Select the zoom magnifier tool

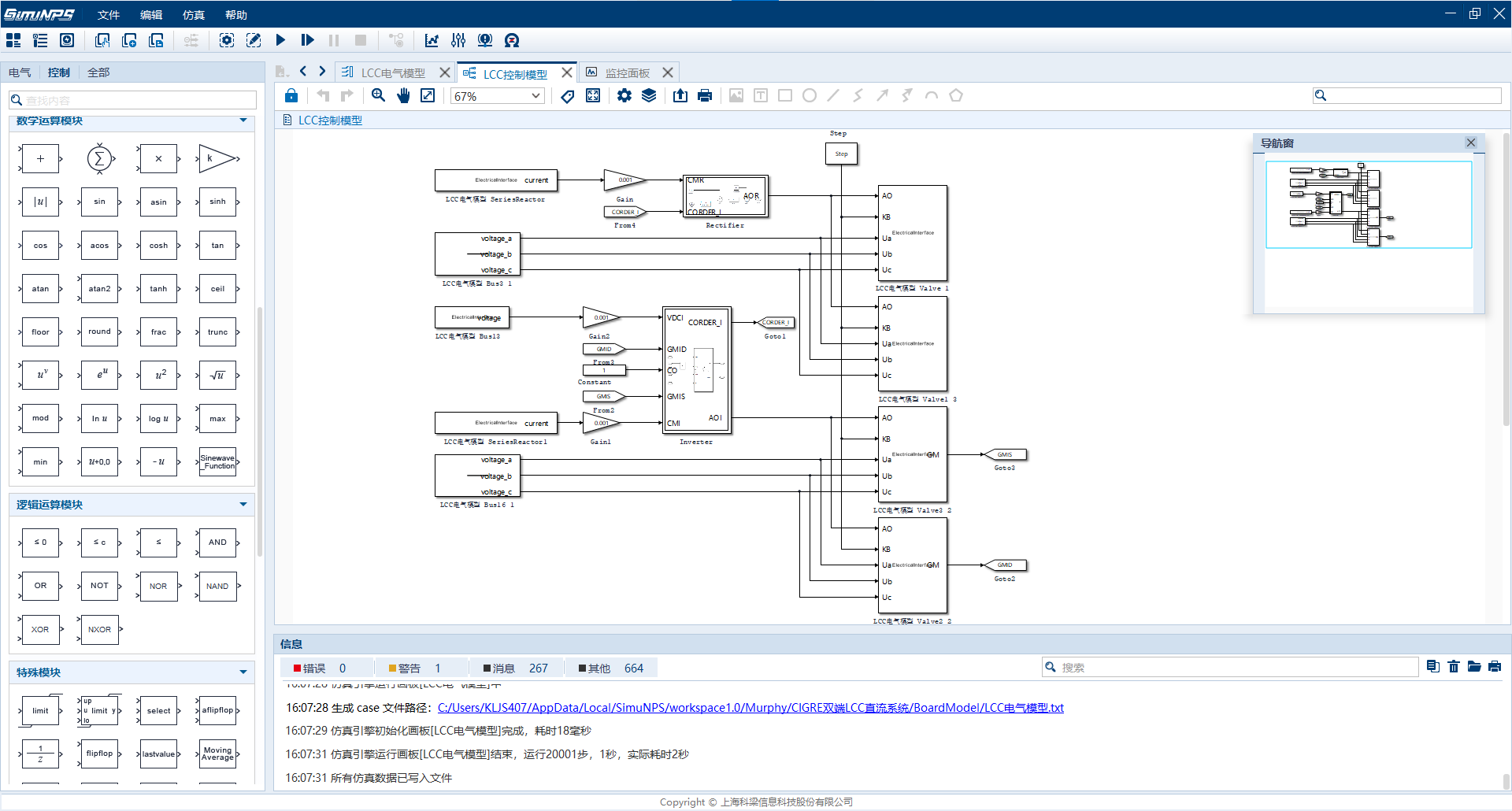[379, 95]
